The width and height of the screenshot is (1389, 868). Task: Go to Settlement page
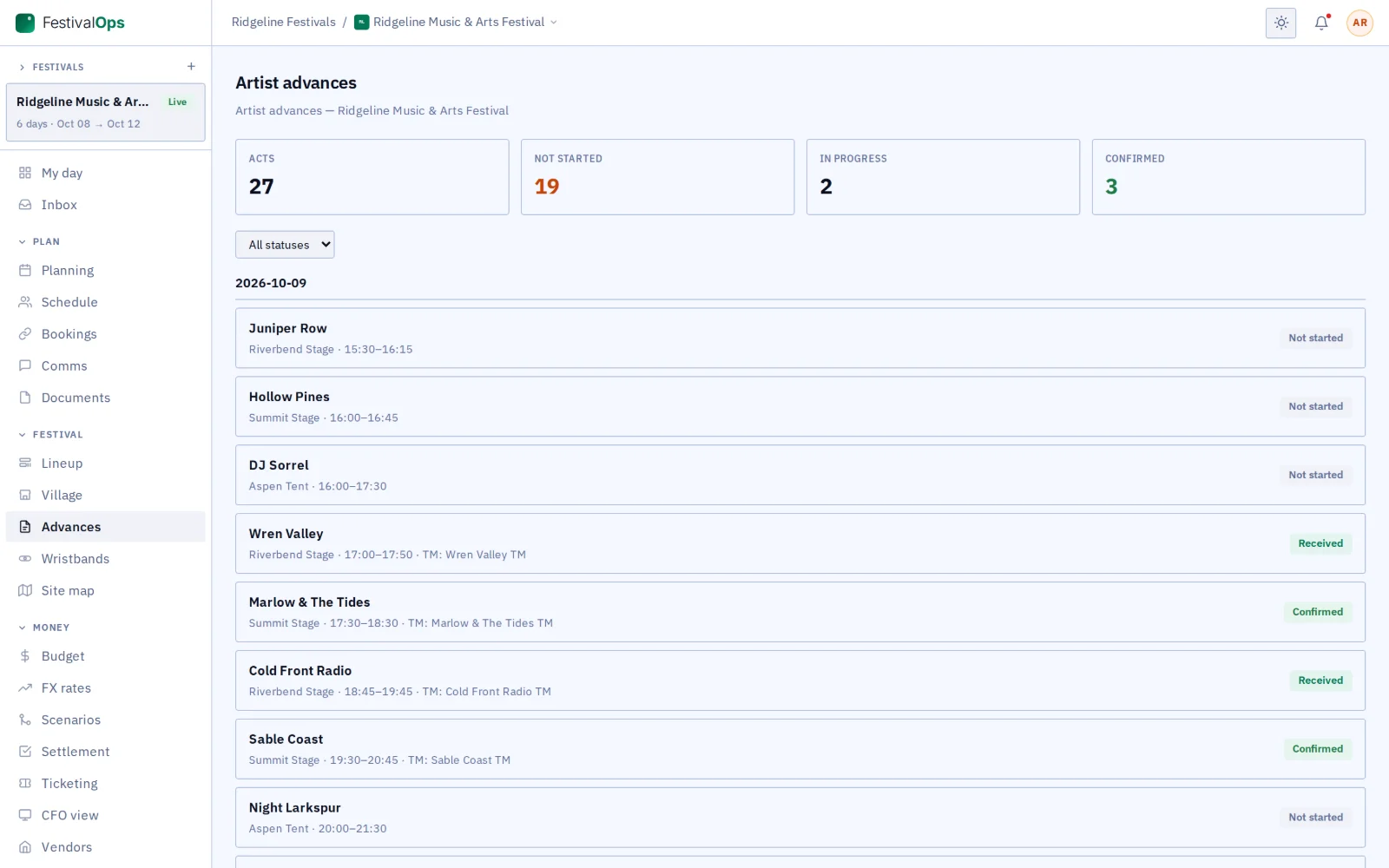coord(106,752)
